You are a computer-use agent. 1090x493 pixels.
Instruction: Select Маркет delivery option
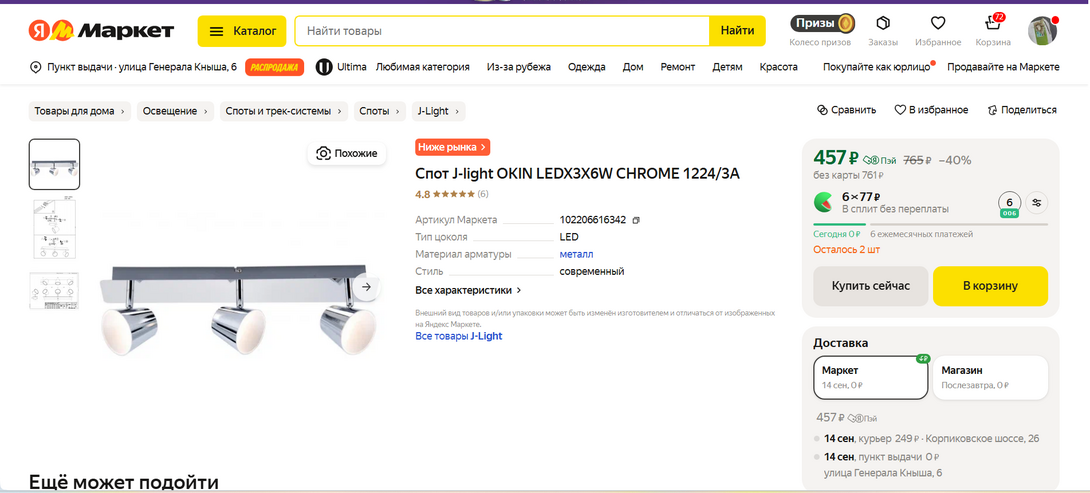870,378
